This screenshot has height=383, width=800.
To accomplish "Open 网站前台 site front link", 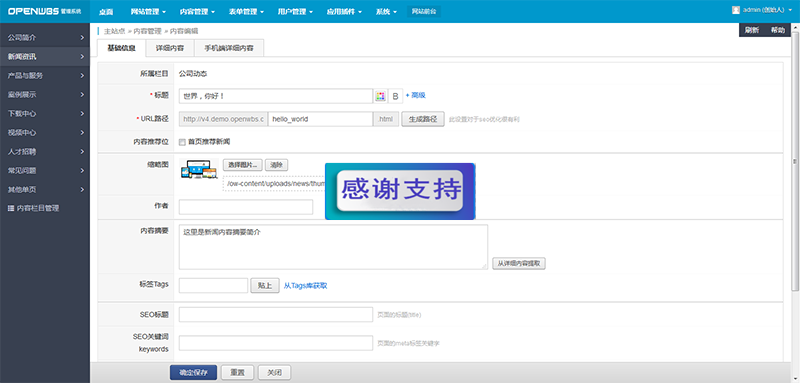I will 423,11.
